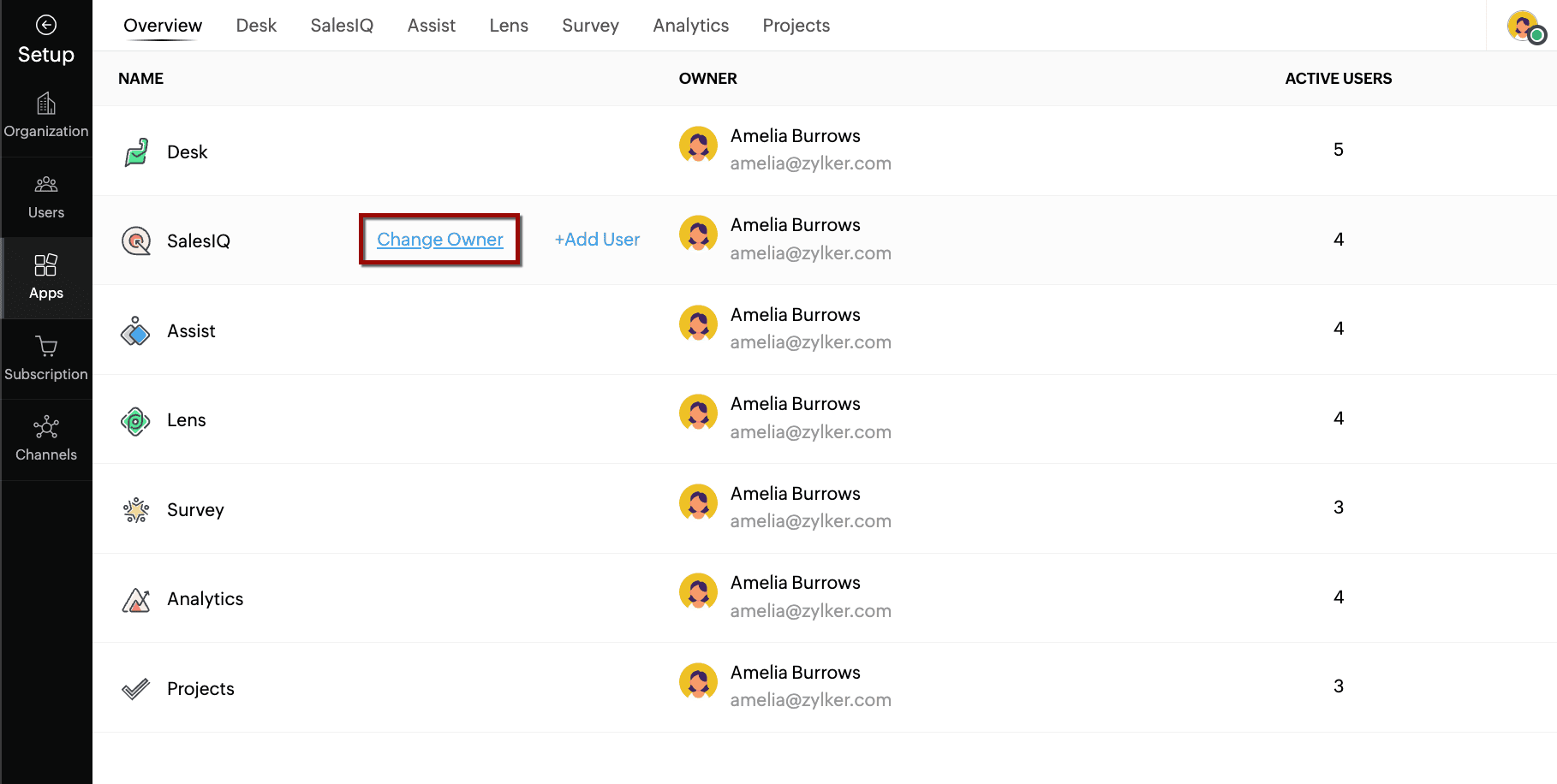Switch to the Projects tab
1557x784 pixels.
796,26
